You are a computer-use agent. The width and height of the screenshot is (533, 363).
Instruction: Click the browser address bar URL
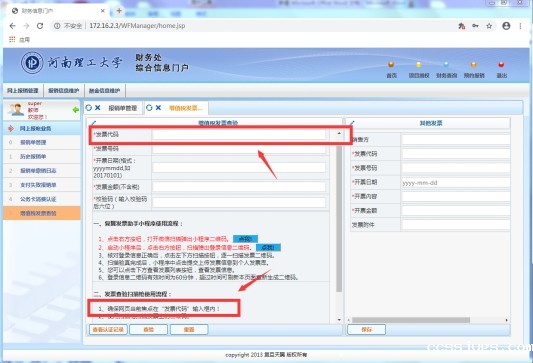[x=137, y=26]
